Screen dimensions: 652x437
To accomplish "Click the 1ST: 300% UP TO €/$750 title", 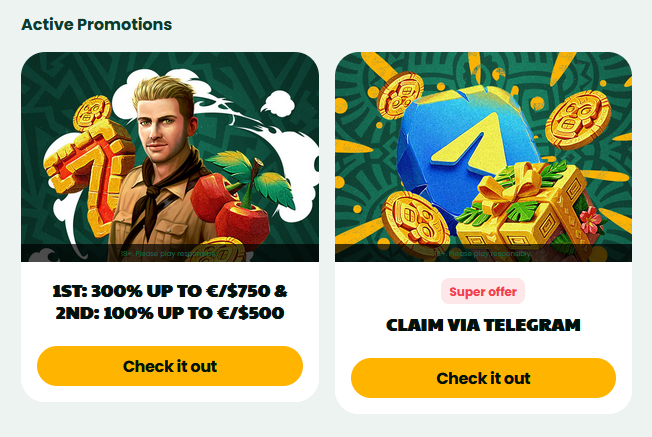I will [170, 302].
